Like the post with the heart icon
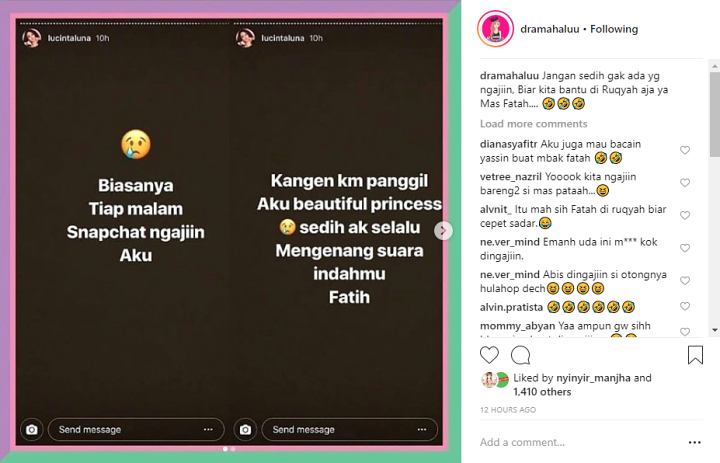The width and height of the screenshot is (720, 463). [x=489, y=355]
